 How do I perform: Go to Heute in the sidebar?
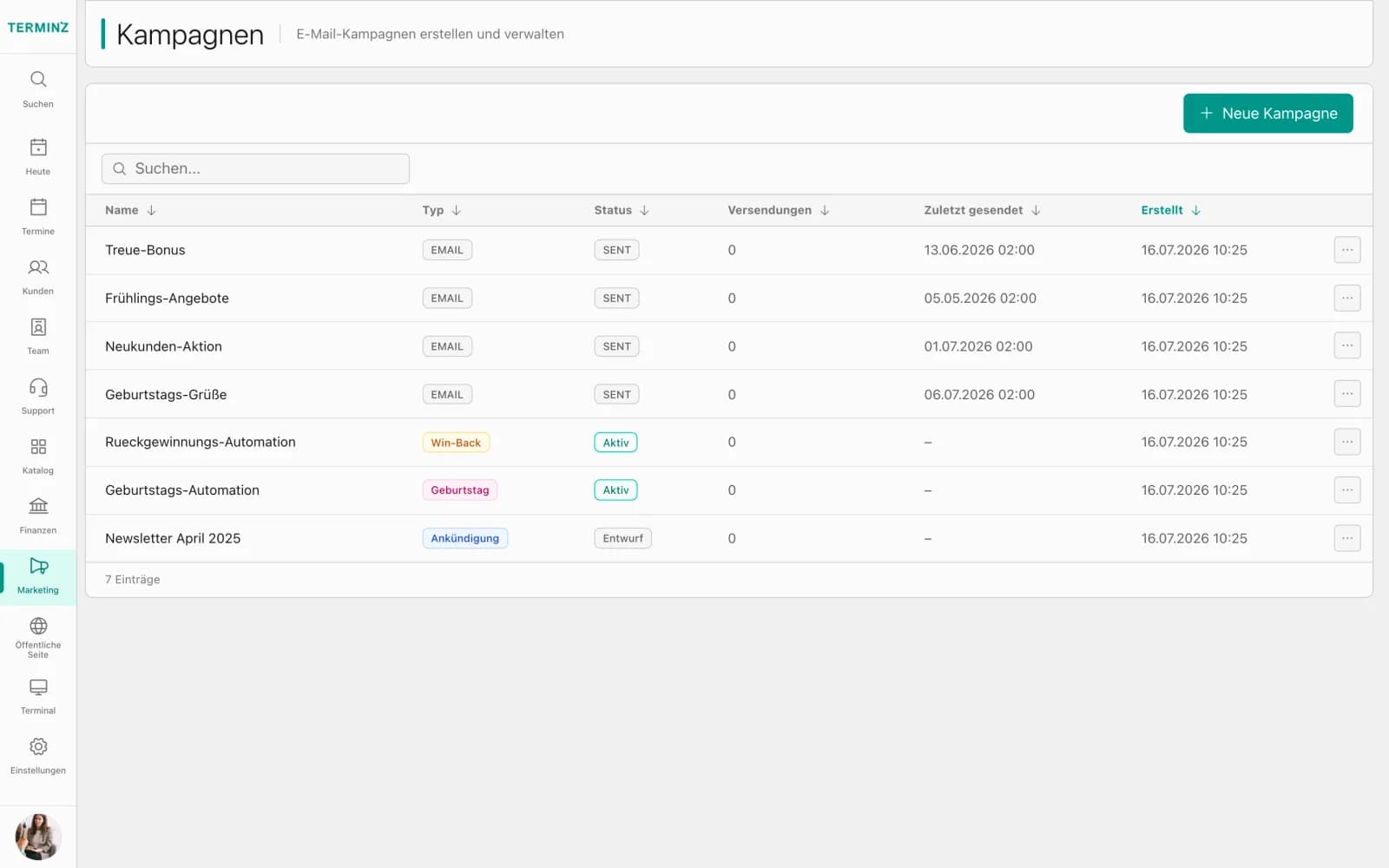point(38,156)
